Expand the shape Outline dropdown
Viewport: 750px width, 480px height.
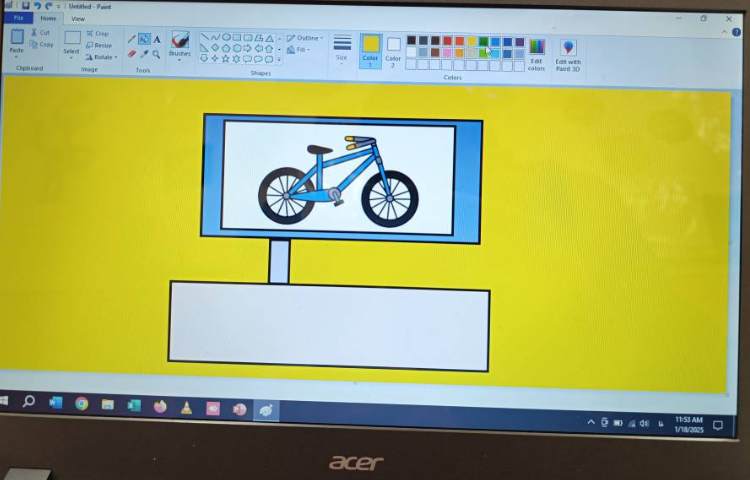(305, 38)
